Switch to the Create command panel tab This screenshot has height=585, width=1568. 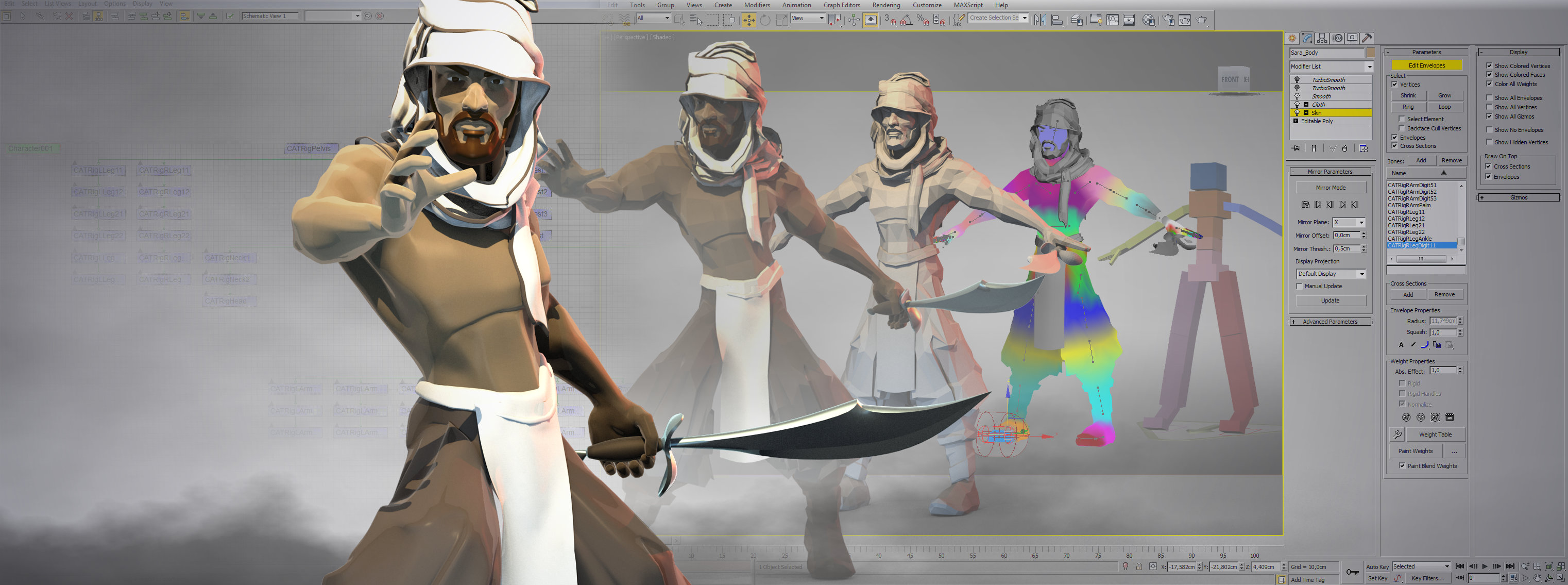tap(1292, 38)
